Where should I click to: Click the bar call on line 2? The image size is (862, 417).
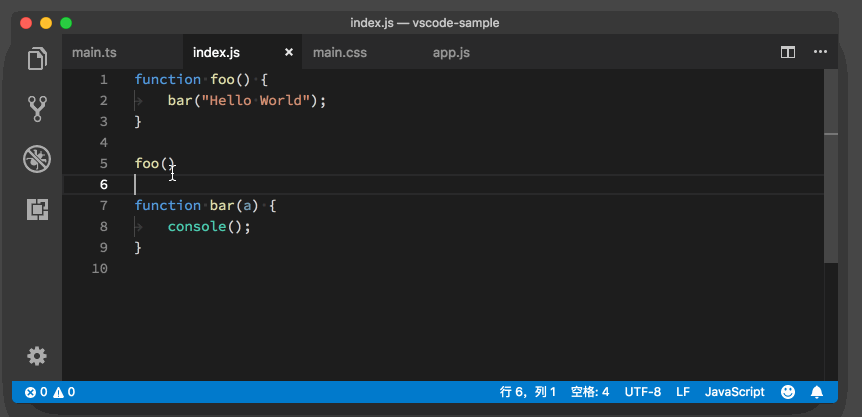(179, 101)
